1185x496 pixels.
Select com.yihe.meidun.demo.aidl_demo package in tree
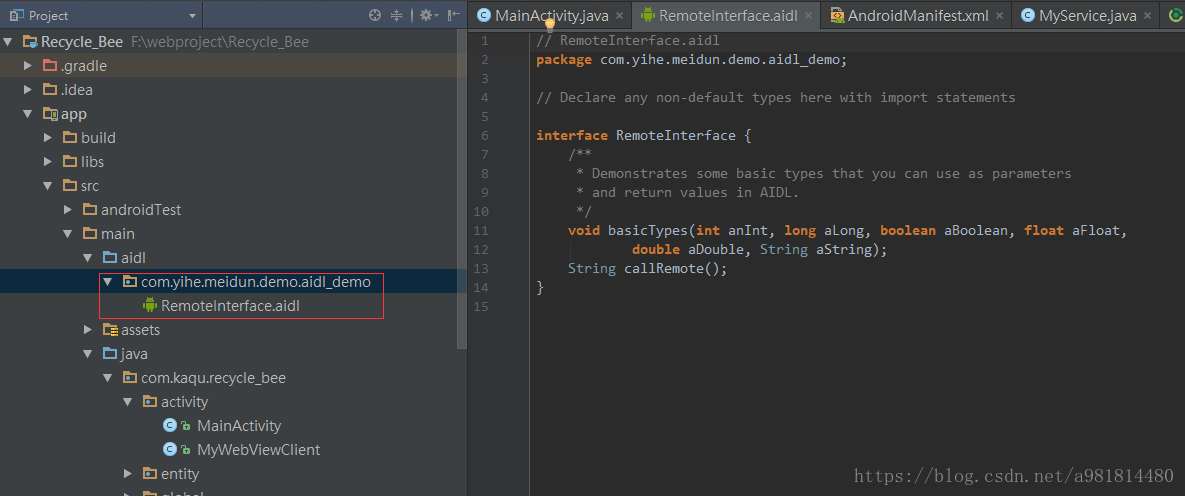click(x=256, y=282)
